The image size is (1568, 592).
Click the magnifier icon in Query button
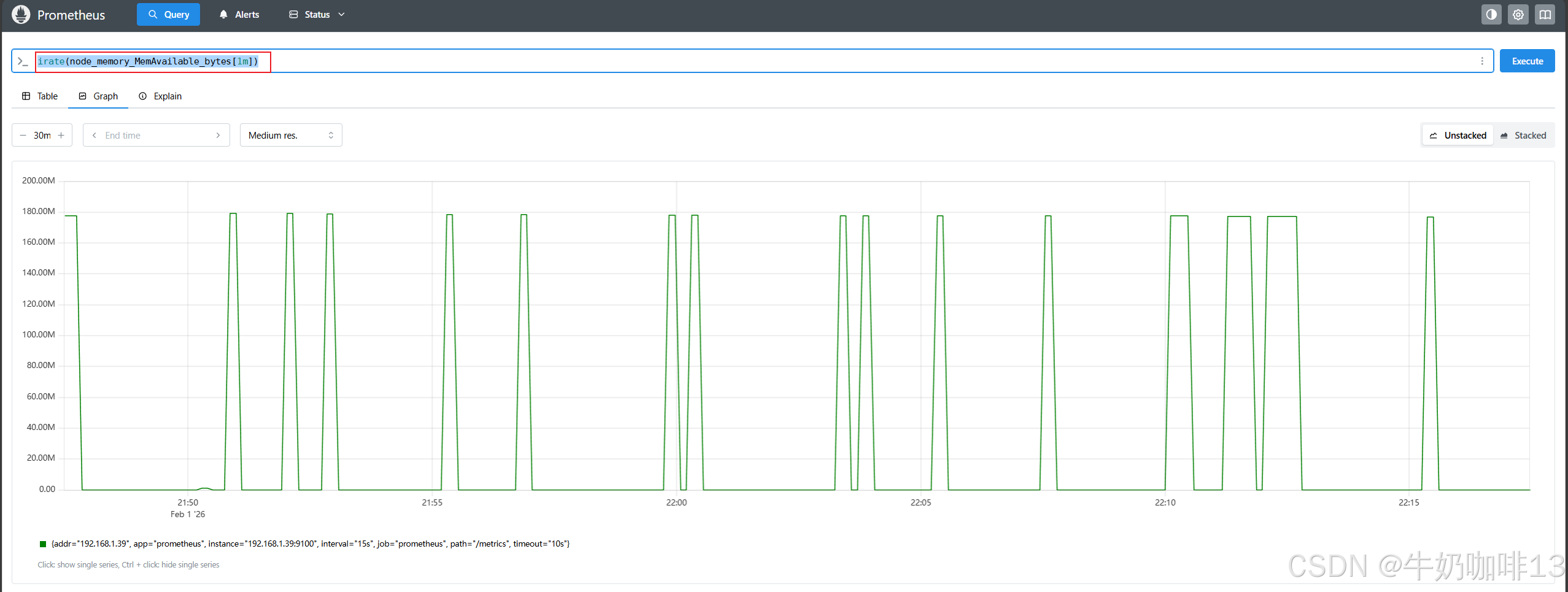point(153,15)
